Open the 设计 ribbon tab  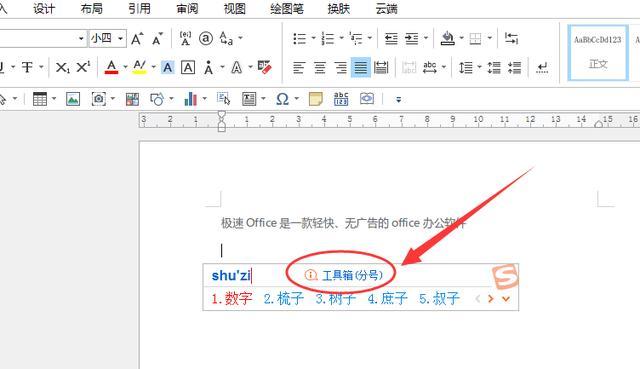point(44,9)
